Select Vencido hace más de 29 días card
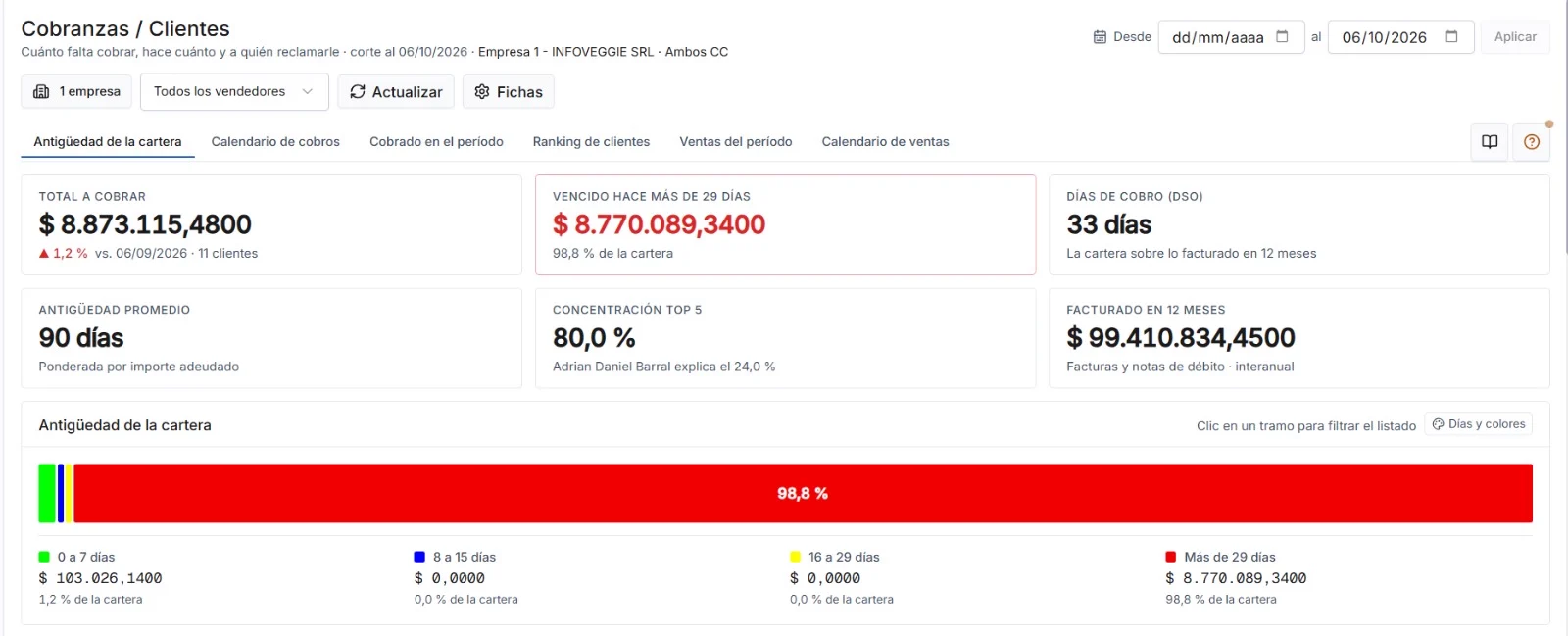Viewport: 1568px width, 636px height. coord(785,225)
